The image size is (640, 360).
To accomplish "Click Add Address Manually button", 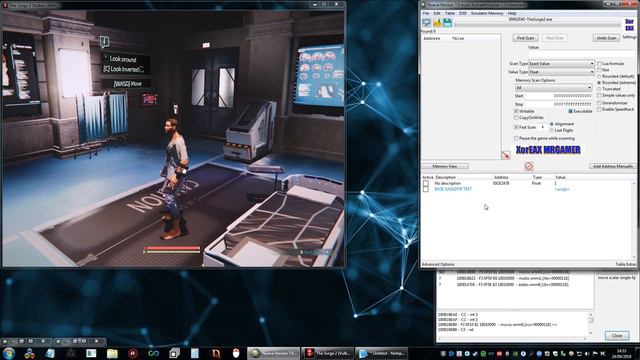I will click(x=613, y=166).
